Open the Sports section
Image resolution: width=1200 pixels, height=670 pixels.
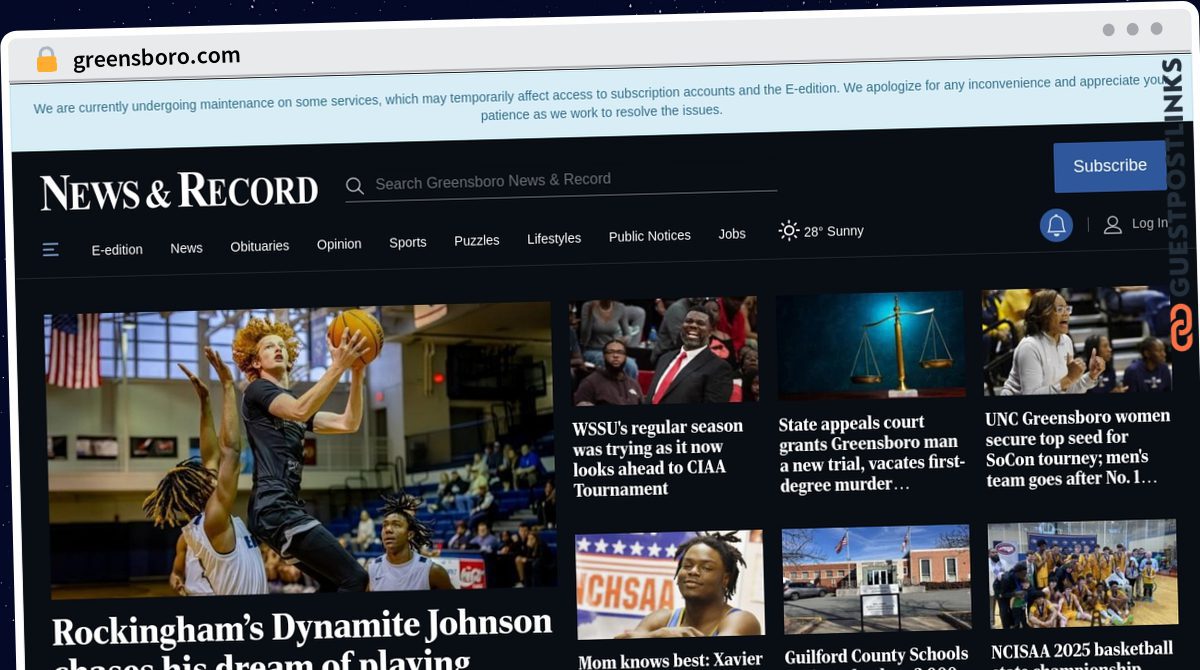pos(407,242)
